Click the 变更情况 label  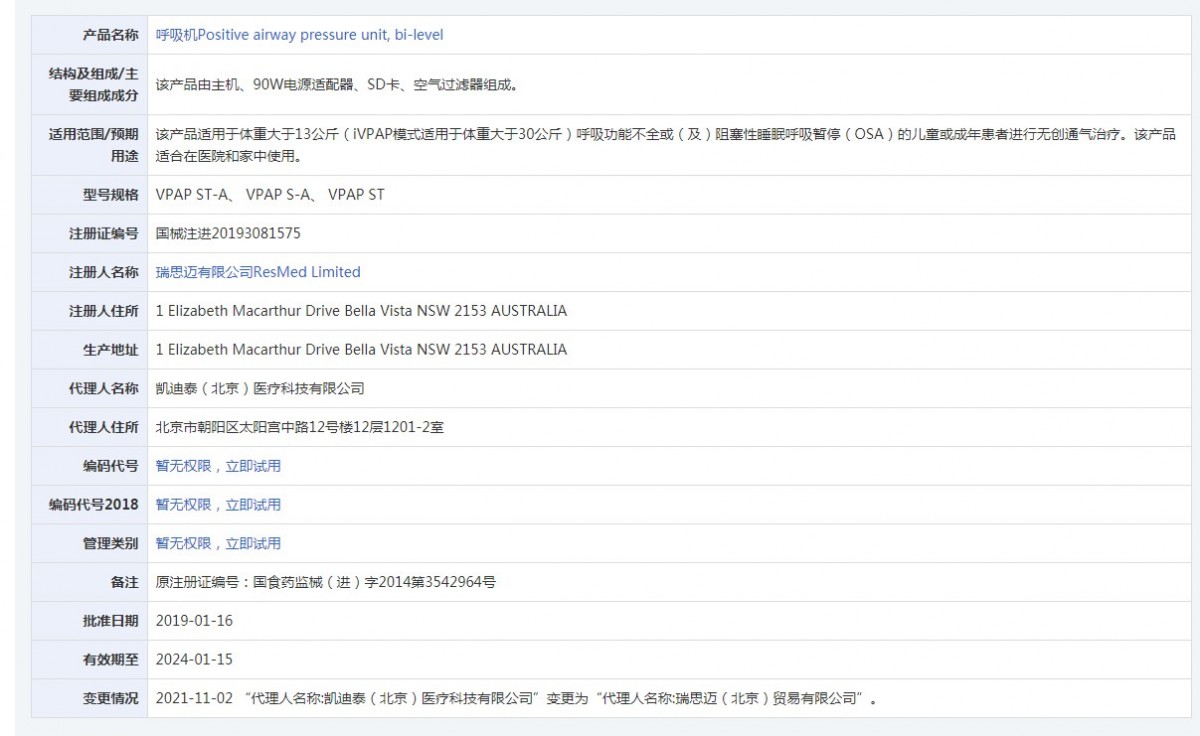coord(110,698)
